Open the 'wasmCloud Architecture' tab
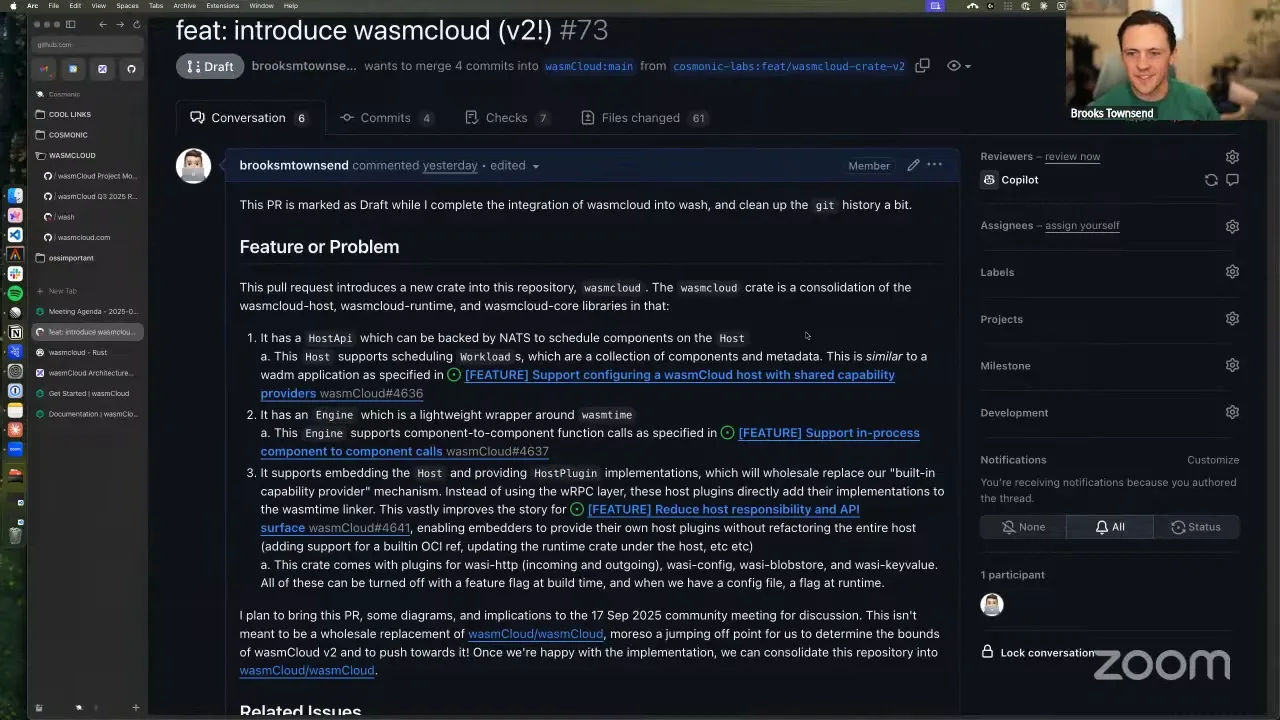Viewport: 1280px width, 720px height. (x=88, y=373)
